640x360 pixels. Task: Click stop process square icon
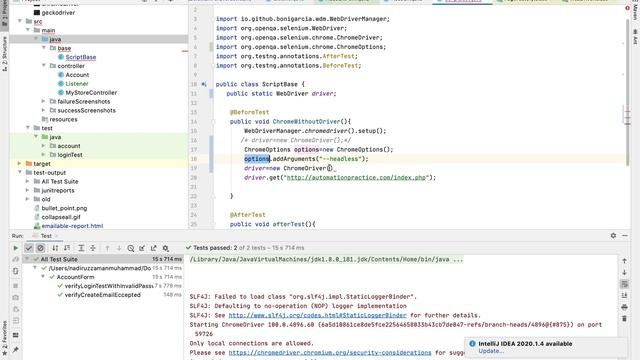pyautogui.click(x=16, y=286)
